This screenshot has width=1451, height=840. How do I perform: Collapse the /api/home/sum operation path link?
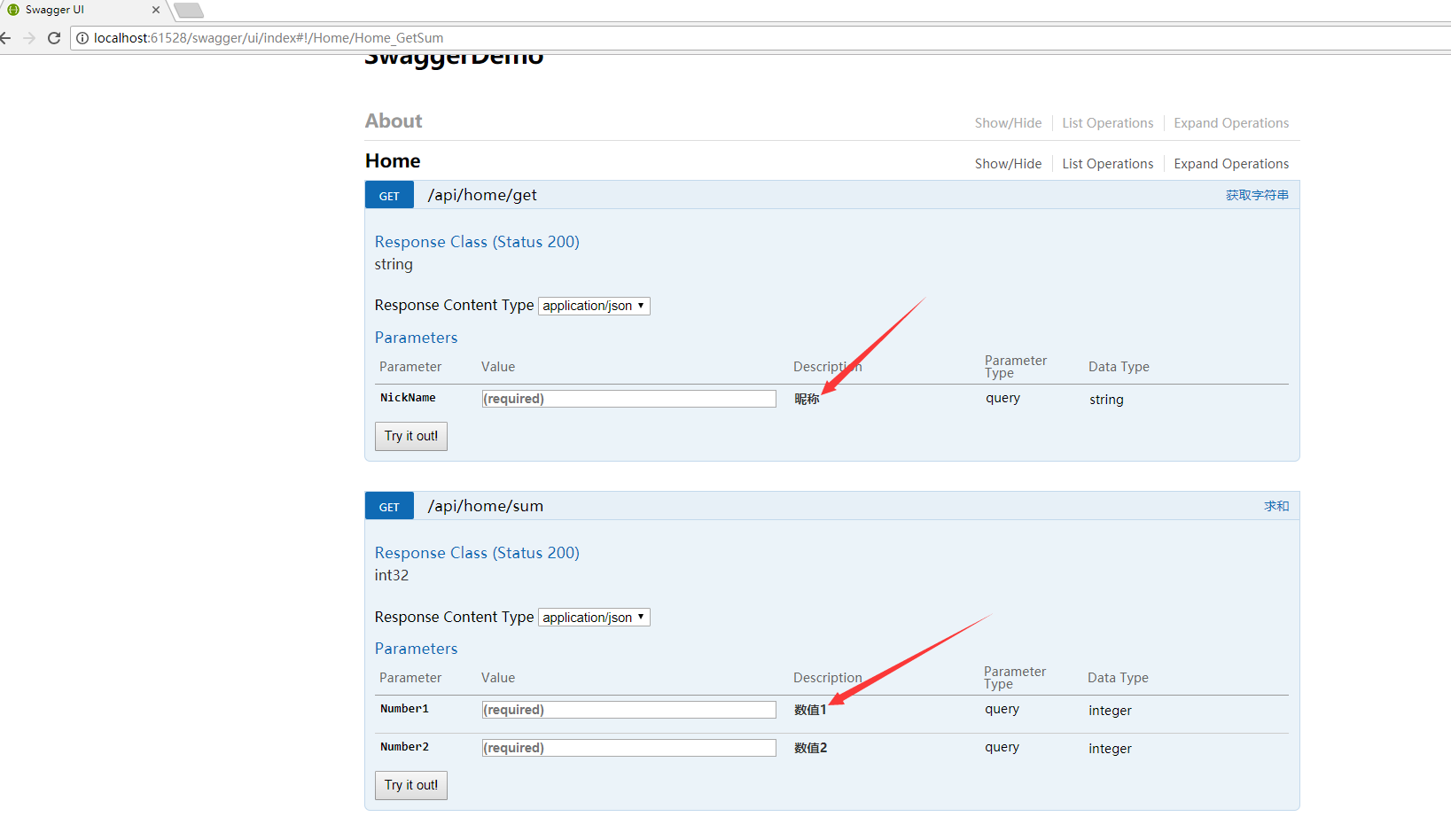tap(486, 506)
